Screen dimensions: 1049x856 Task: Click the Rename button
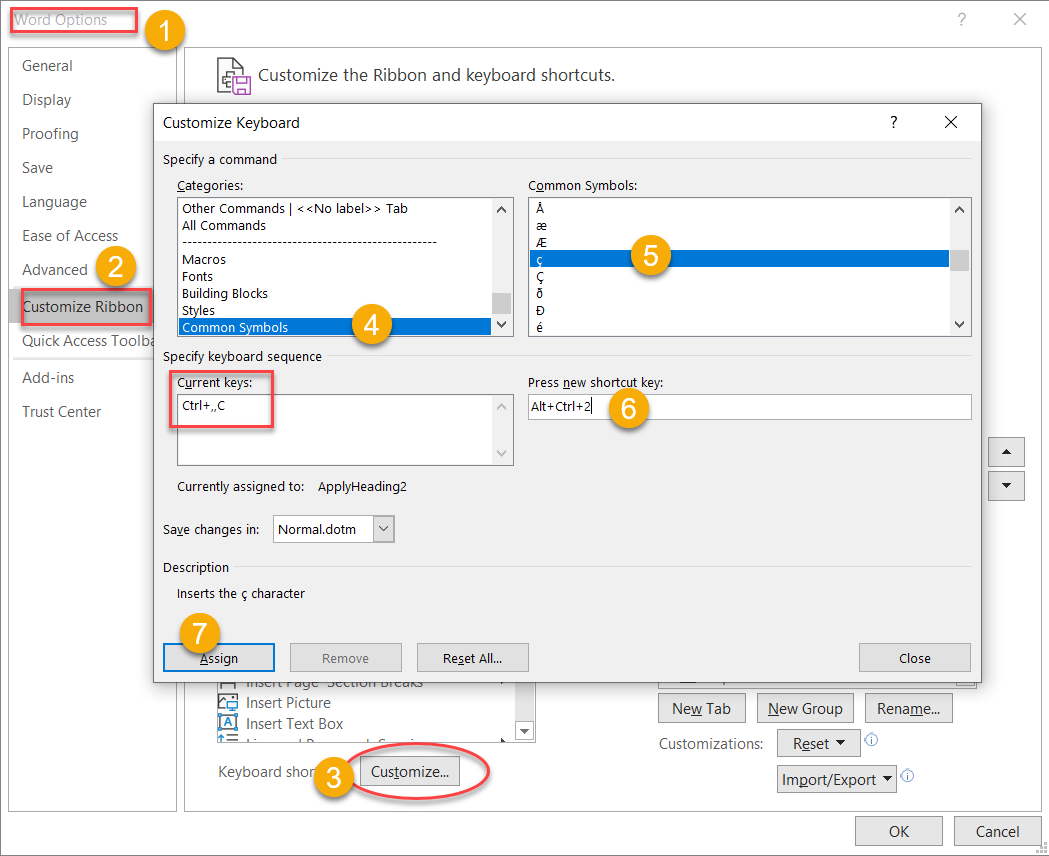pyautogui.click(x=909, y=708)
